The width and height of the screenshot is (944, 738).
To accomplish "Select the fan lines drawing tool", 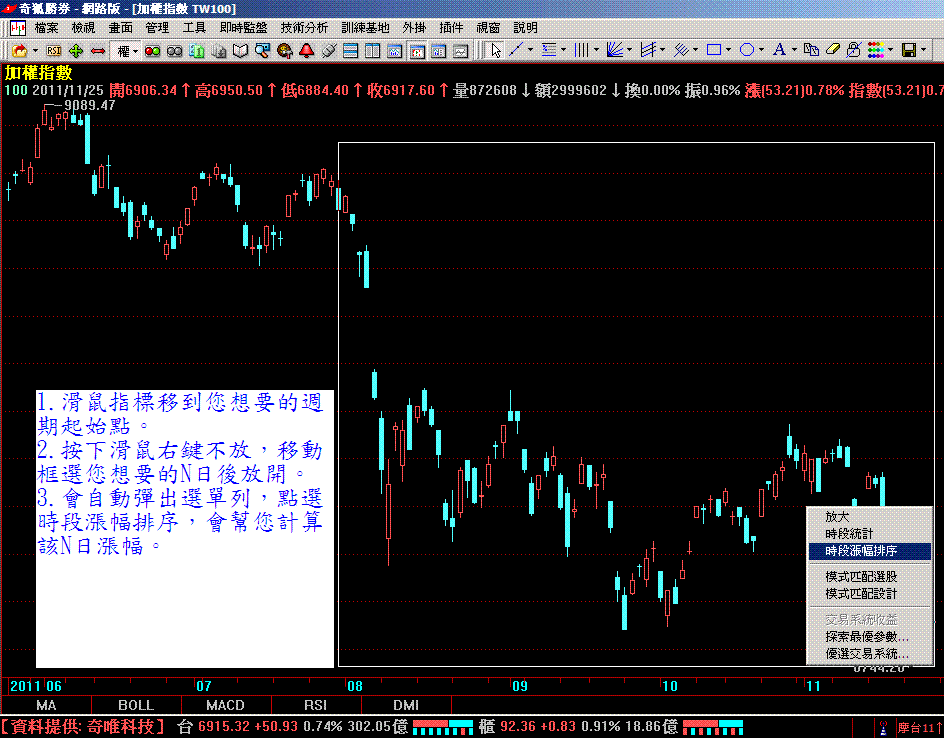I will [x=615, y=50].
